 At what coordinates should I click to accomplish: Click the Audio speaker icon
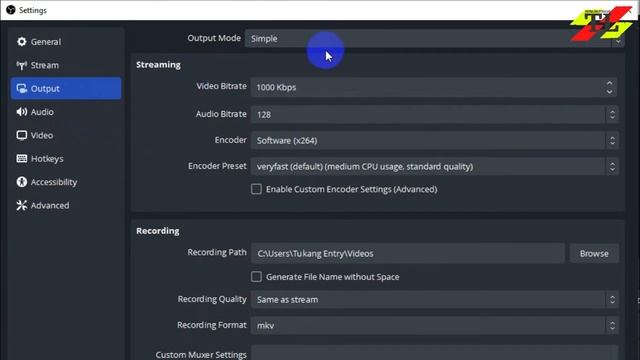tap(22, 112)
